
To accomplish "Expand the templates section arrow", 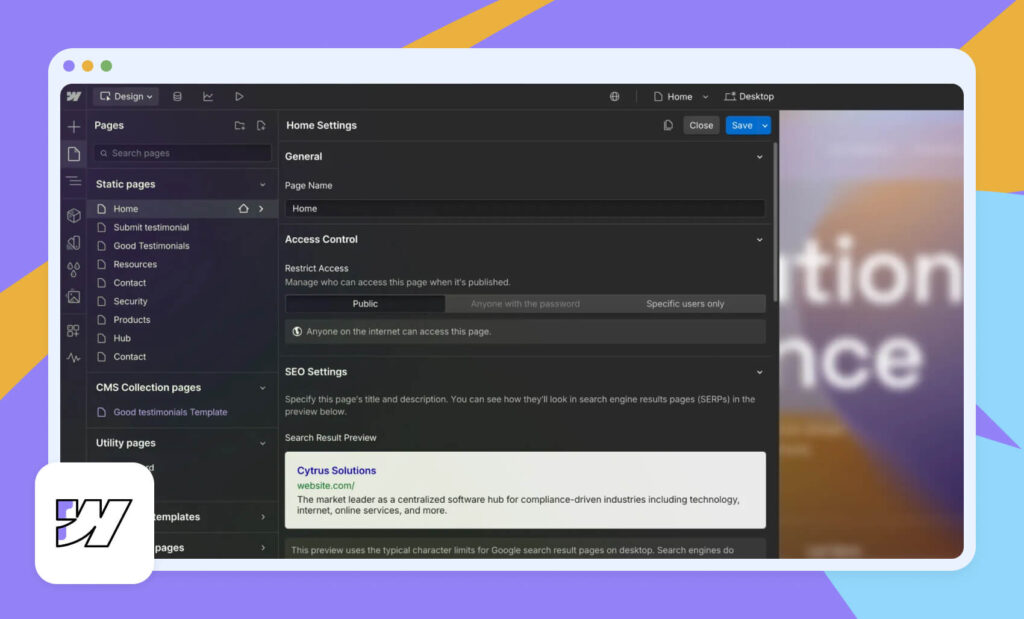I will click(x=263, y=516).
